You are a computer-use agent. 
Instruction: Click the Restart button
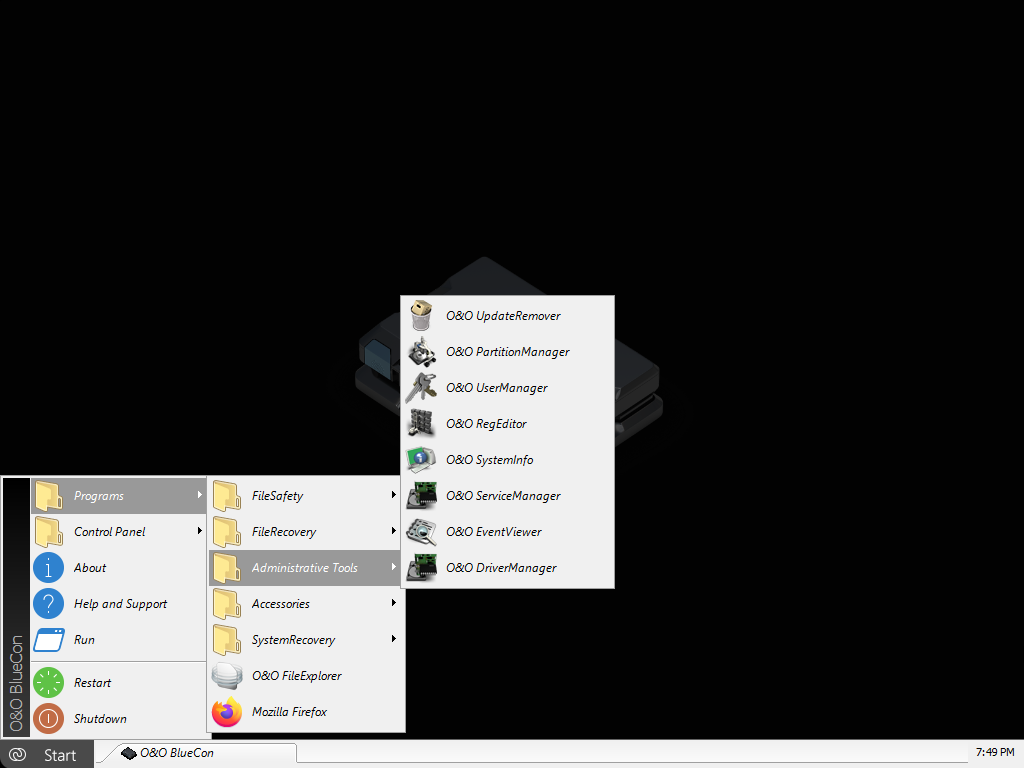[92, 683]
